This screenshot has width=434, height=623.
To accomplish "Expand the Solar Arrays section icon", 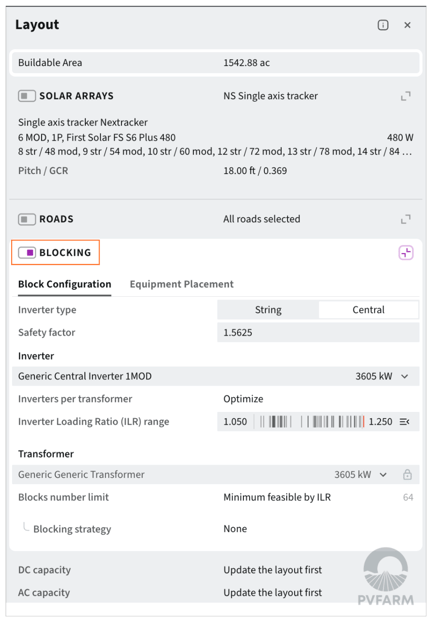I will pos(405,96).
